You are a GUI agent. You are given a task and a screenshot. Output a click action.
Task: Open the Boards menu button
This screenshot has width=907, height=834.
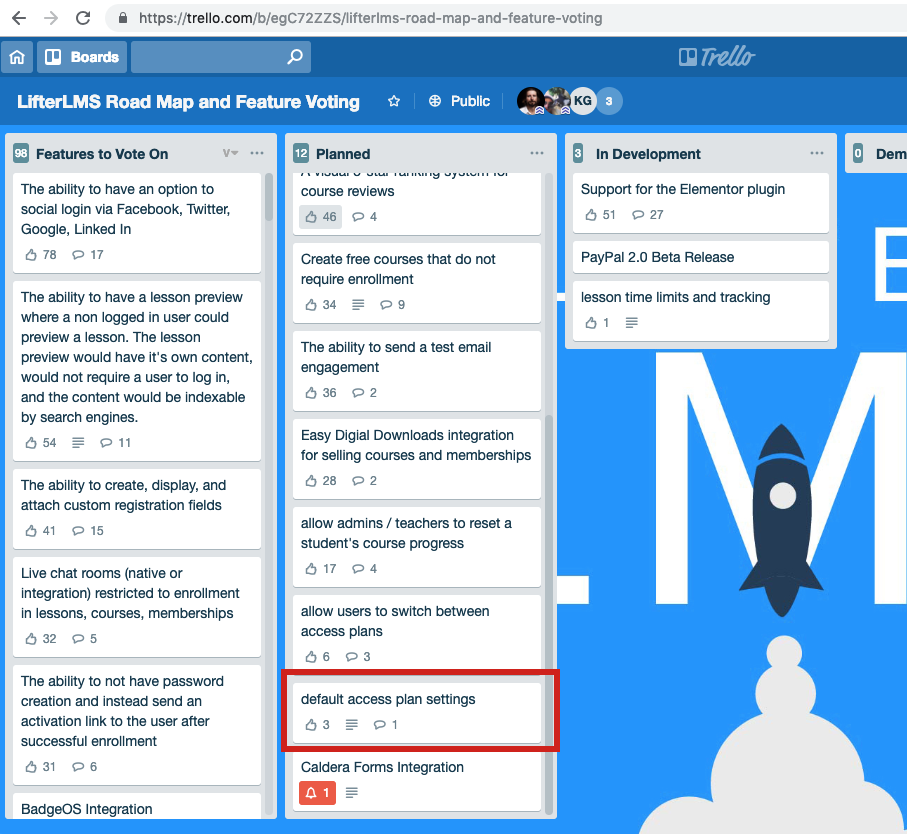point(82,57)
